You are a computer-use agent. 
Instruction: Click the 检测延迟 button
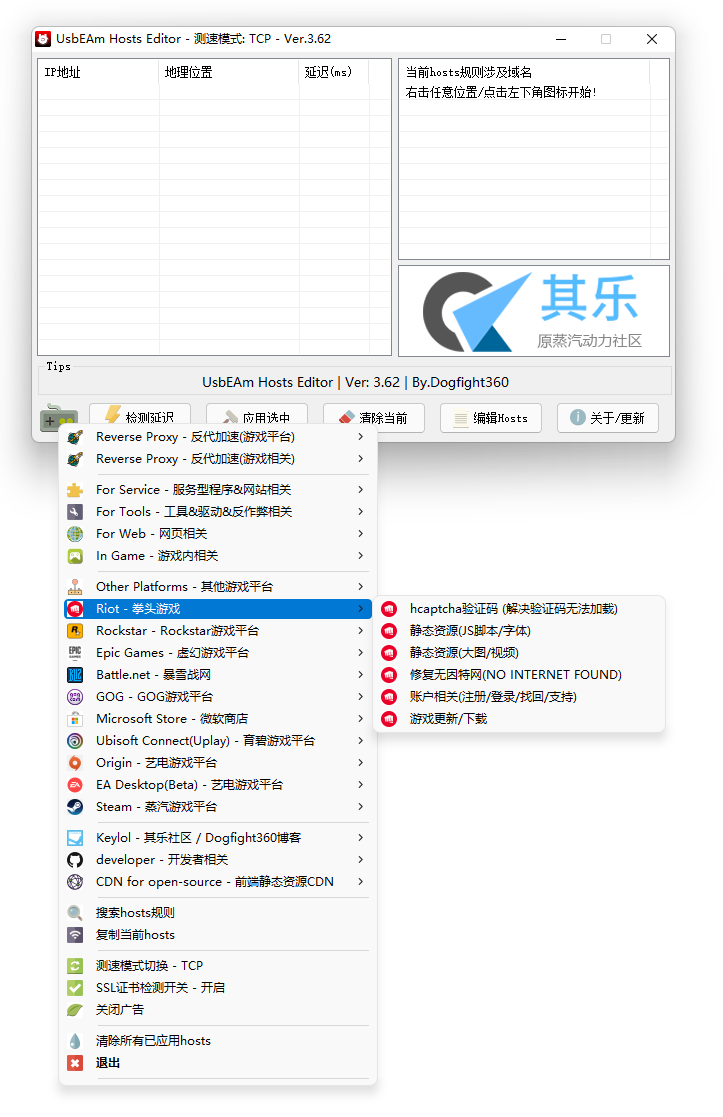[x=140, y=416]
